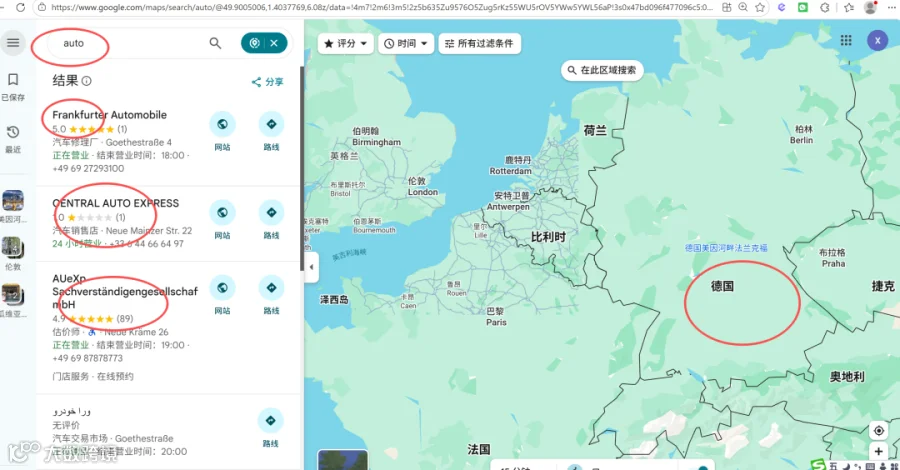Viewport: 900px width, 470px height.
Task: Open the CENTRAL AUTO EXPRESS result
Action: pos(115,203)
